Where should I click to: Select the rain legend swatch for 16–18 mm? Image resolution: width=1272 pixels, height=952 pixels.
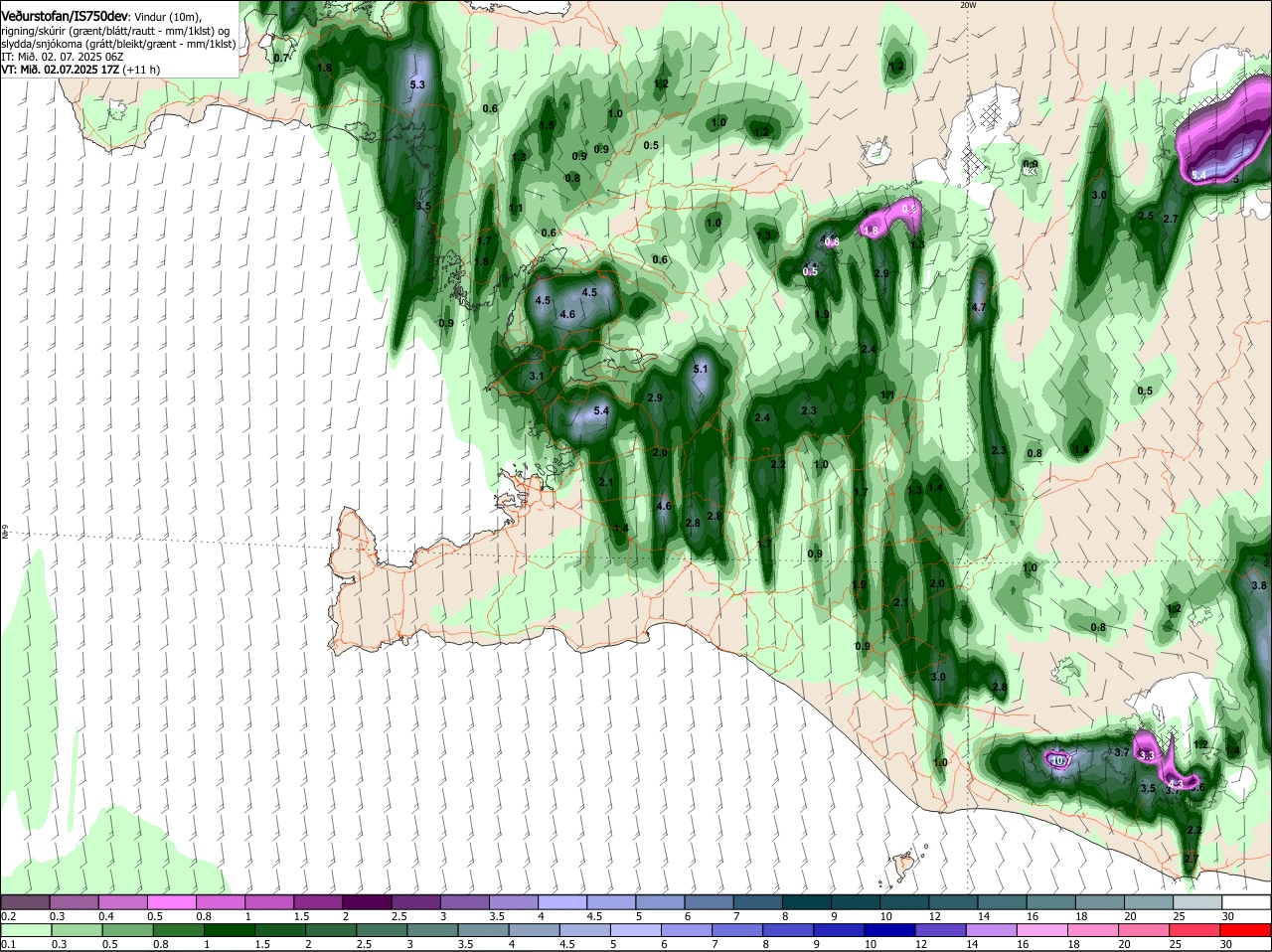tap(1042, 930)
